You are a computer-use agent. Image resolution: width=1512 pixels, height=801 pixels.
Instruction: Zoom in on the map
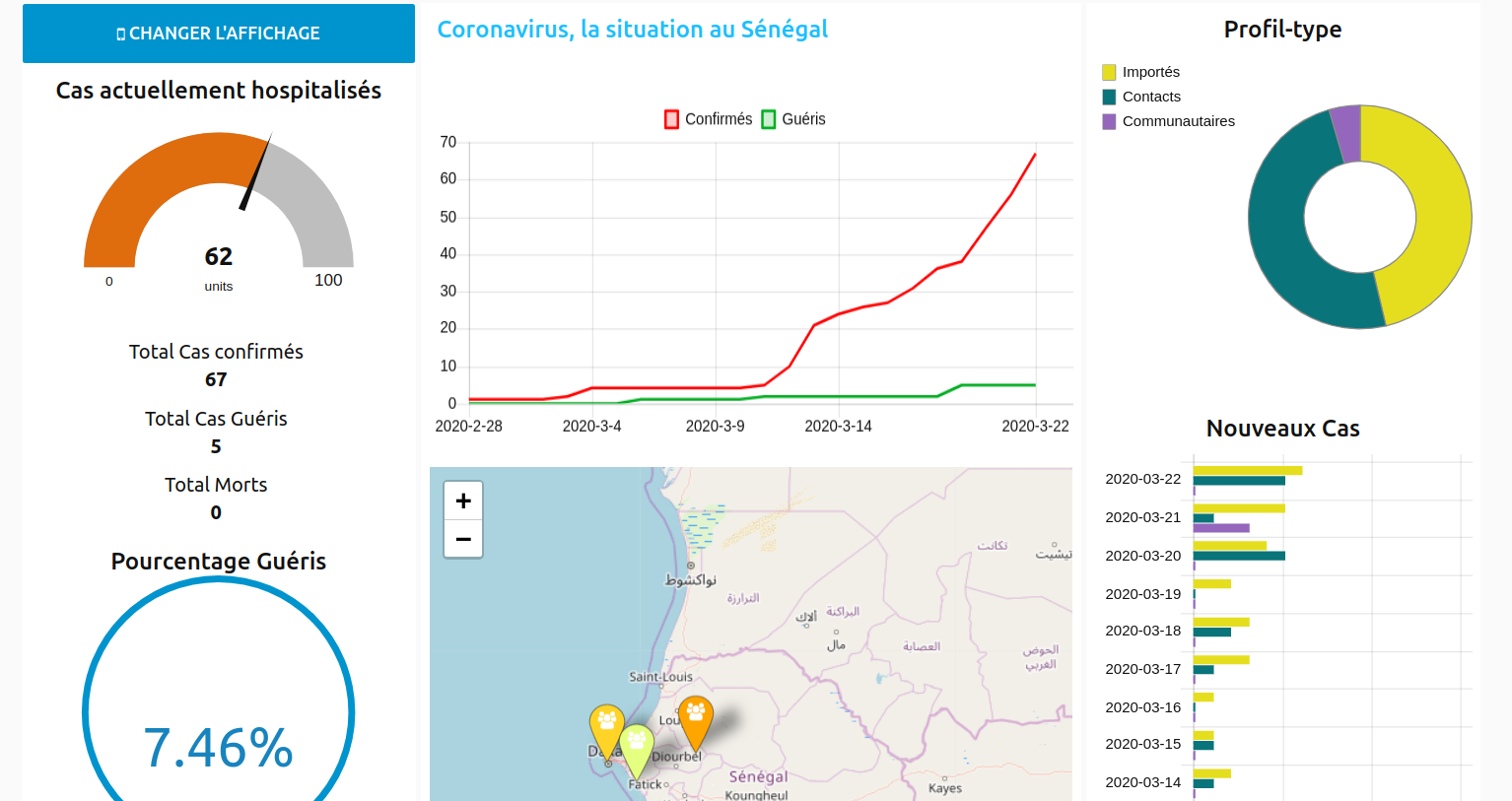(x=463, y=501)
